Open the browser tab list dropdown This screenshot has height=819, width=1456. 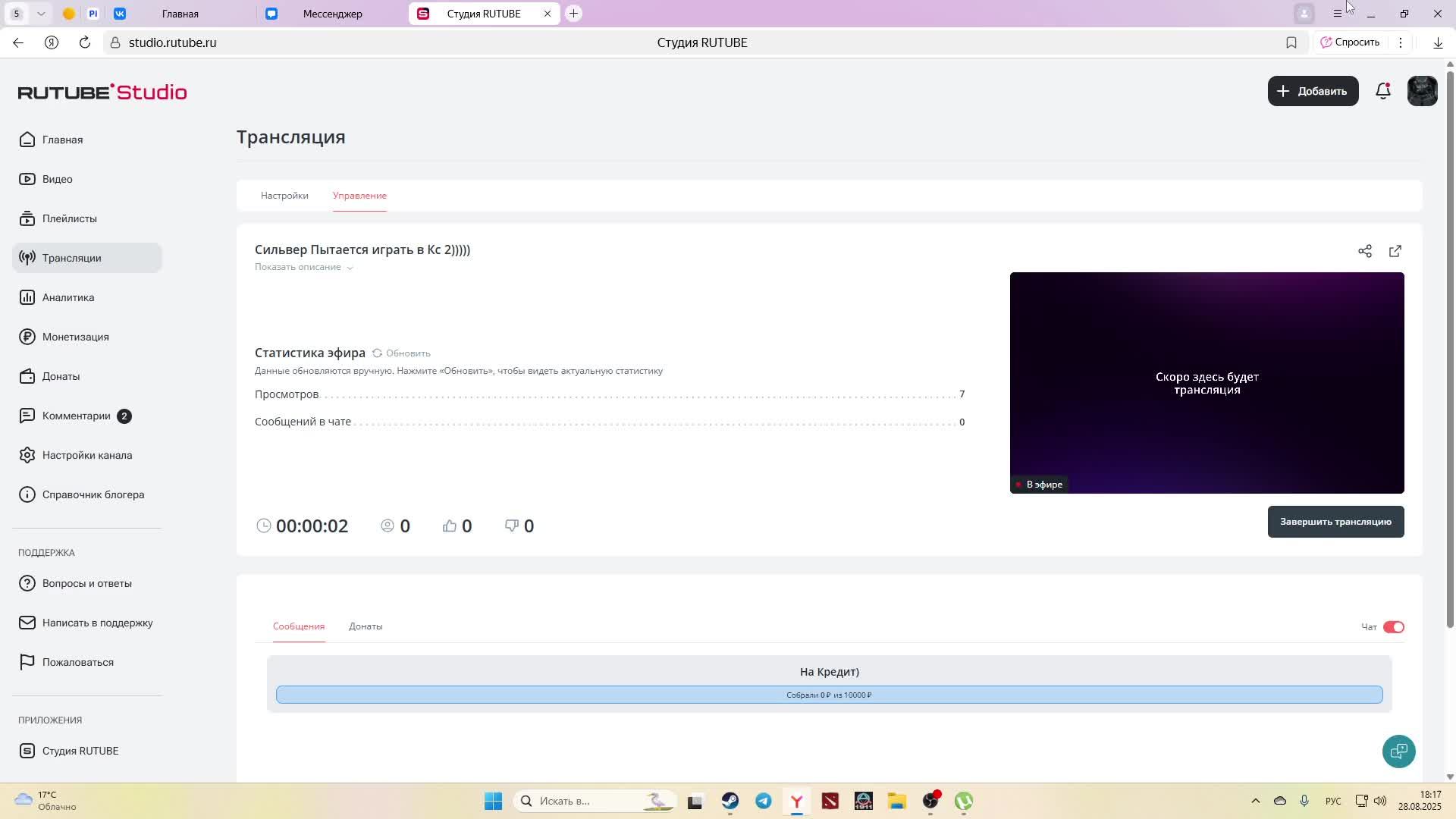pos(41,13)
